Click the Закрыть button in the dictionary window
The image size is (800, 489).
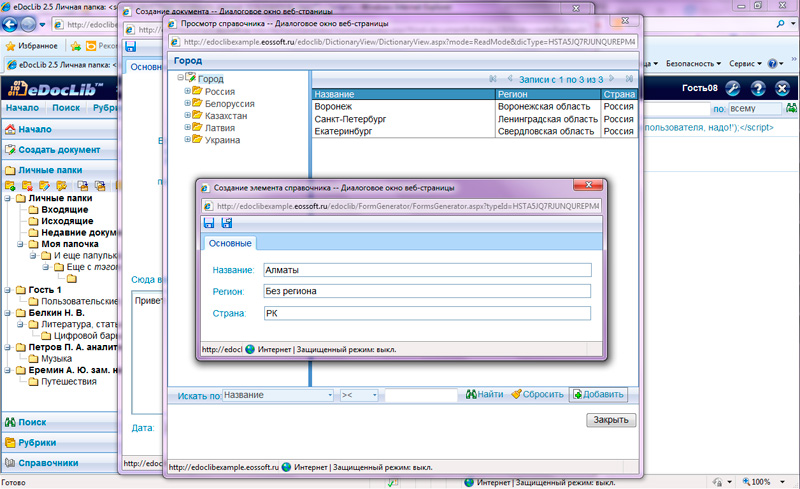tap(611, 420)
